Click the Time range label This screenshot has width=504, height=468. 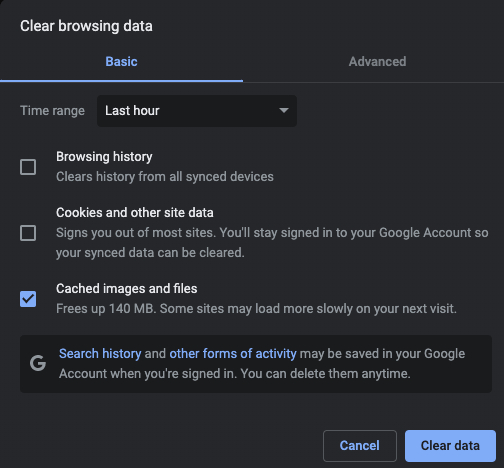(52, 111)
